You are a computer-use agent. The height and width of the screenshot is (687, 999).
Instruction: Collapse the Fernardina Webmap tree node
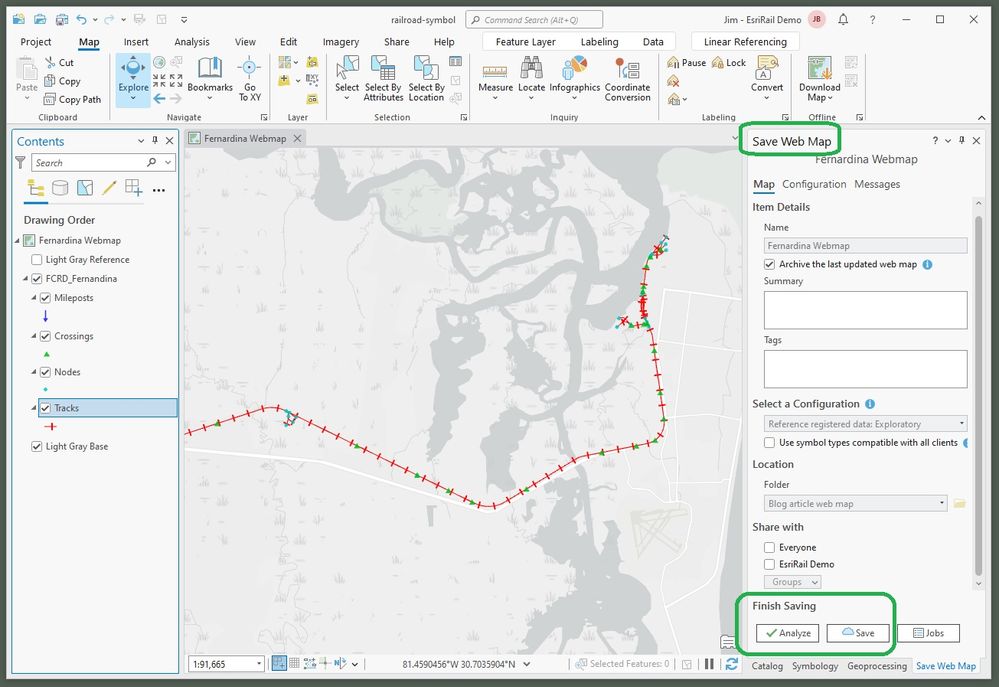click(x=17, y=240)
